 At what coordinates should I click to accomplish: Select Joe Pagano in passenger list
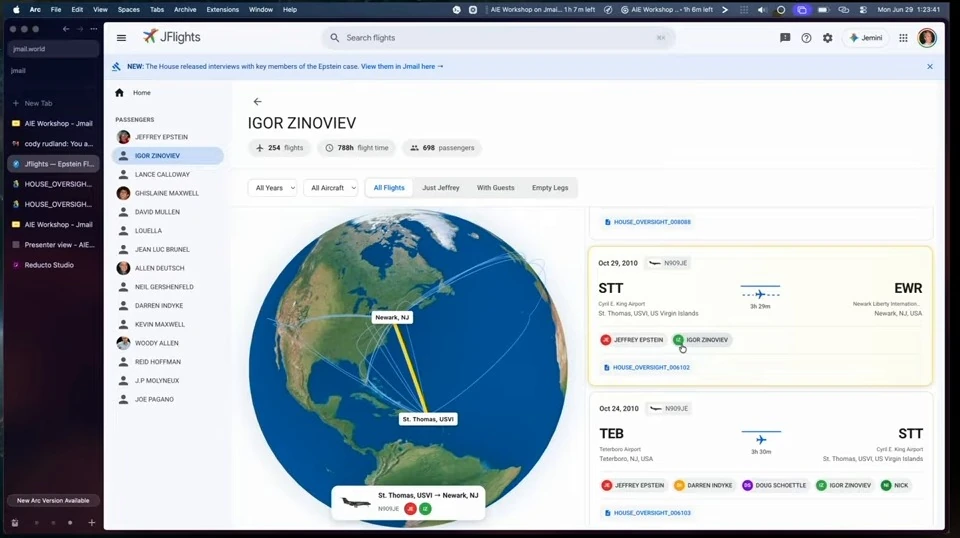coord(168,399)
